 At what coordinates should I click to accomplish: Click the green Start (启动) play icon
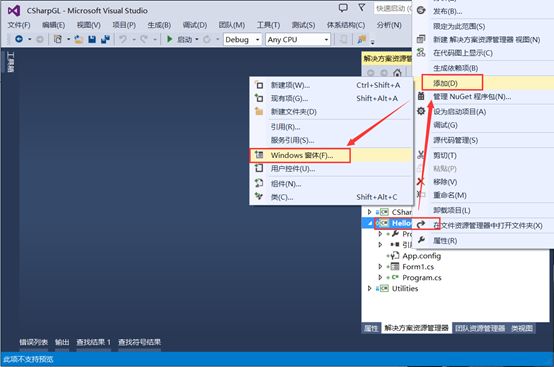click(170, 39)
